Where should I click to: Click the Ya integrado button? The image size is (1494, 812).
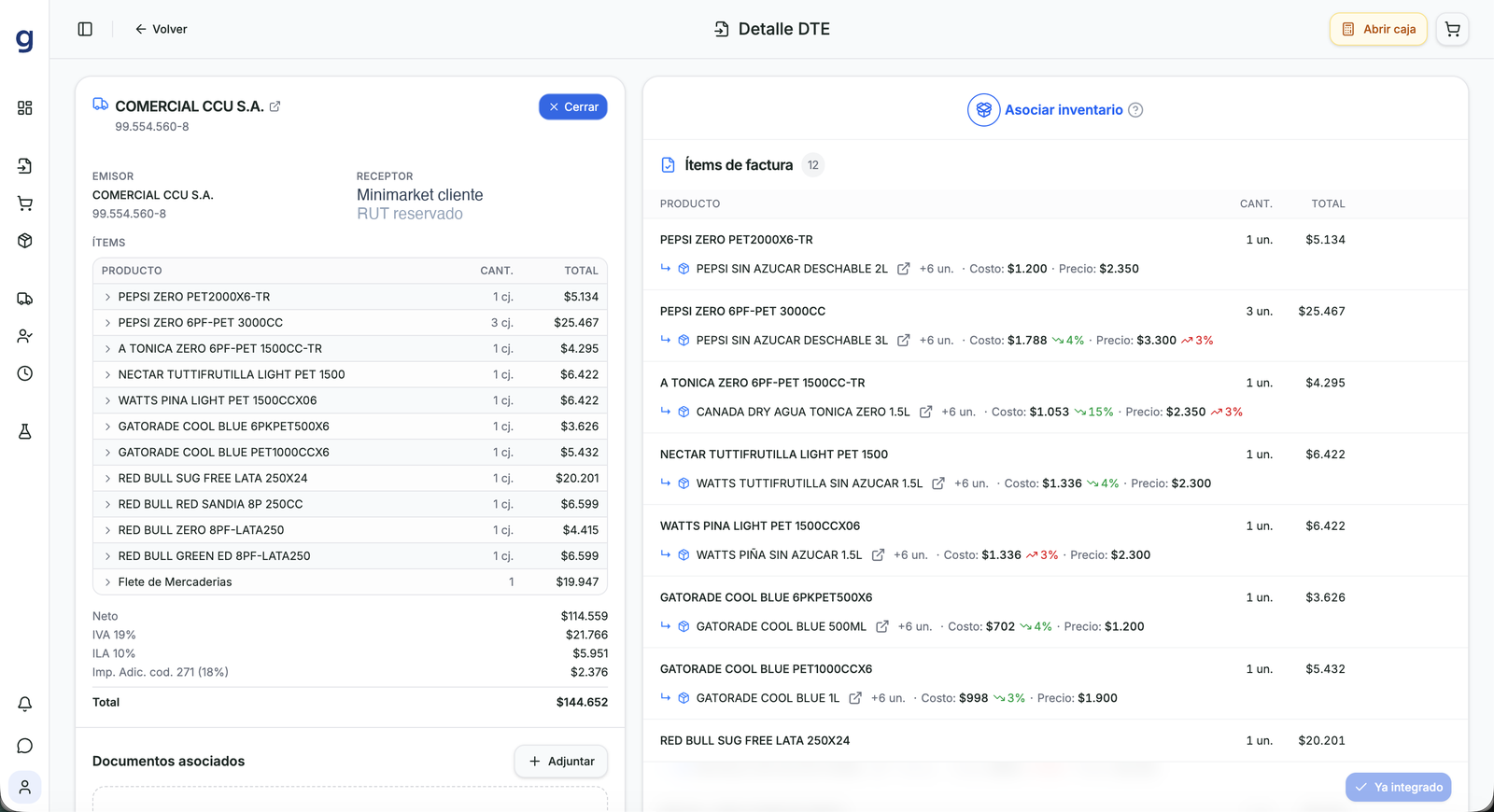tap(1398, 787)
